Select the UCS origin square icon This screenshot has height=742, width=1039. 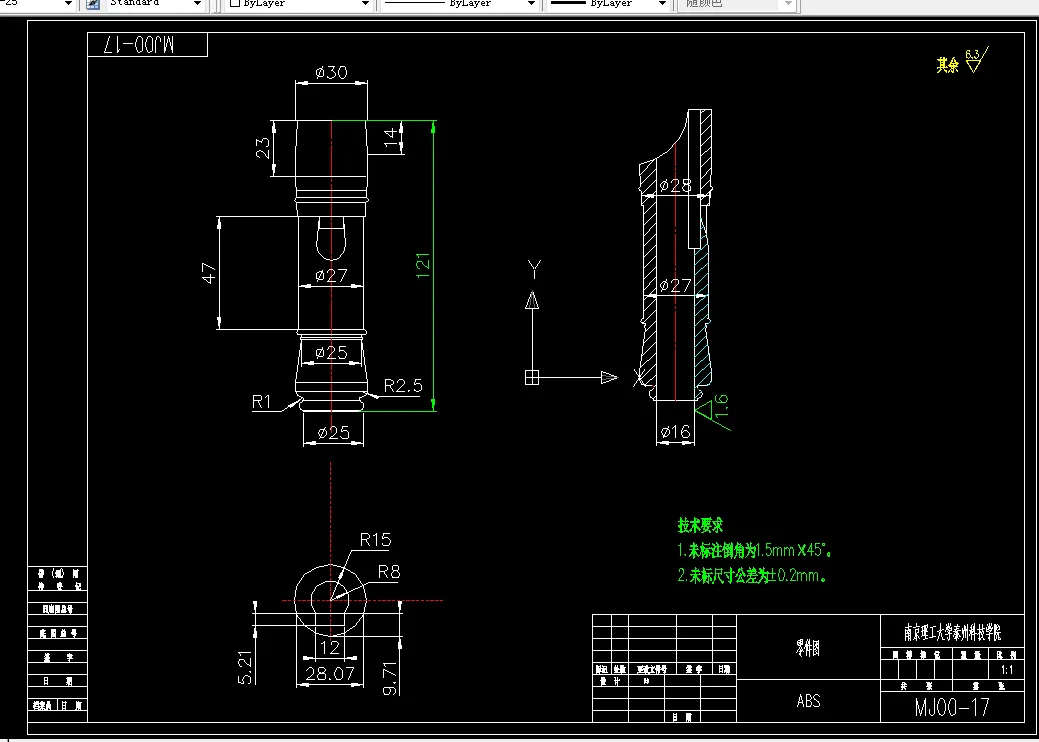click(x=531, y=378)
